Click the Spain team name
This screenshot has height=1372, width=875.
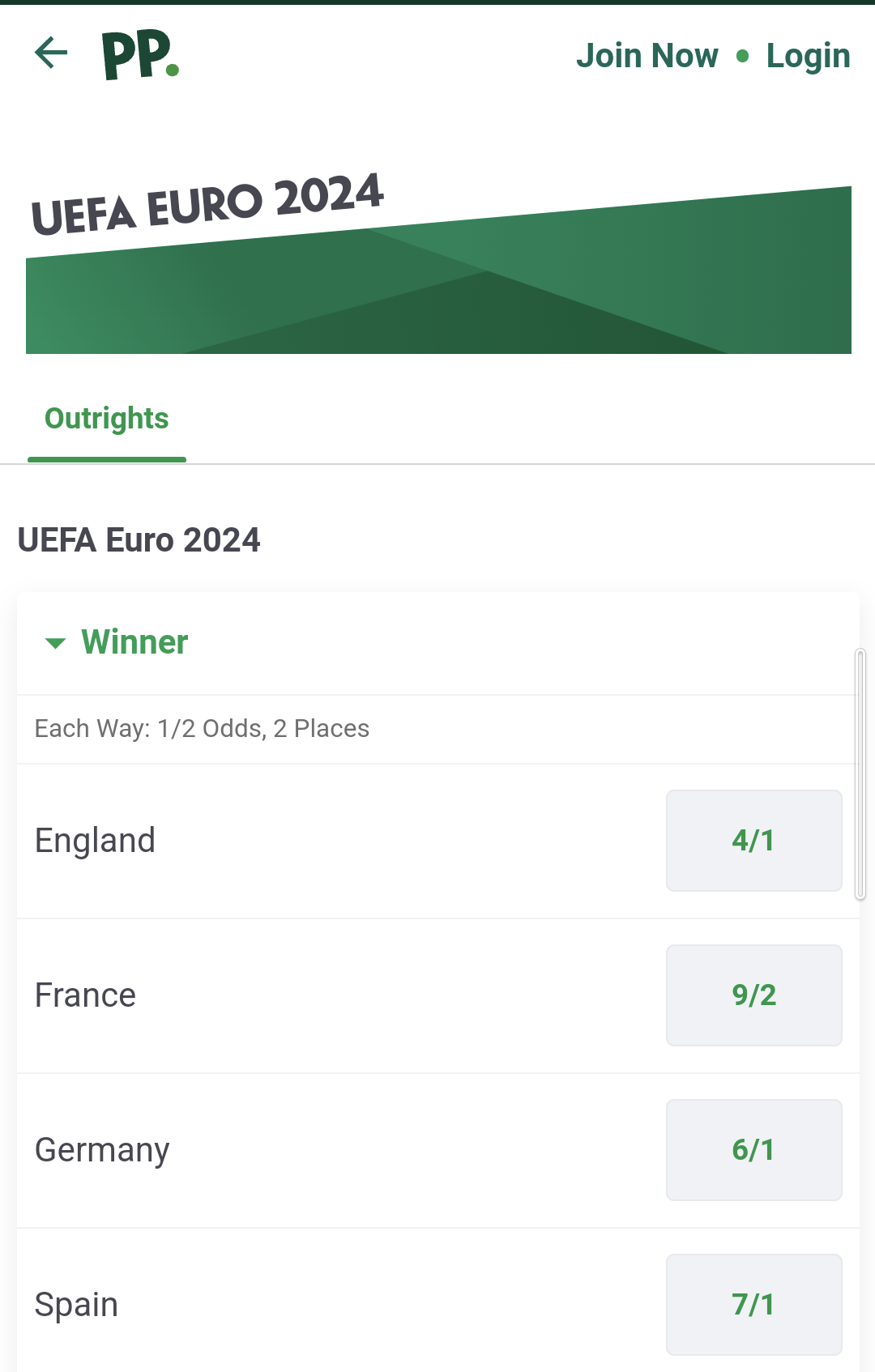[x=76, y=1306]
